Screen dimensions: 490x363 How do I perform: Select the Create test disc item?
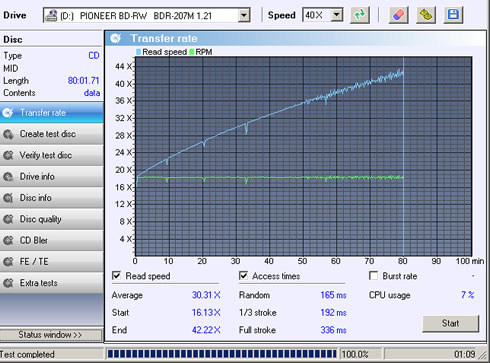[x=51, y=134]
